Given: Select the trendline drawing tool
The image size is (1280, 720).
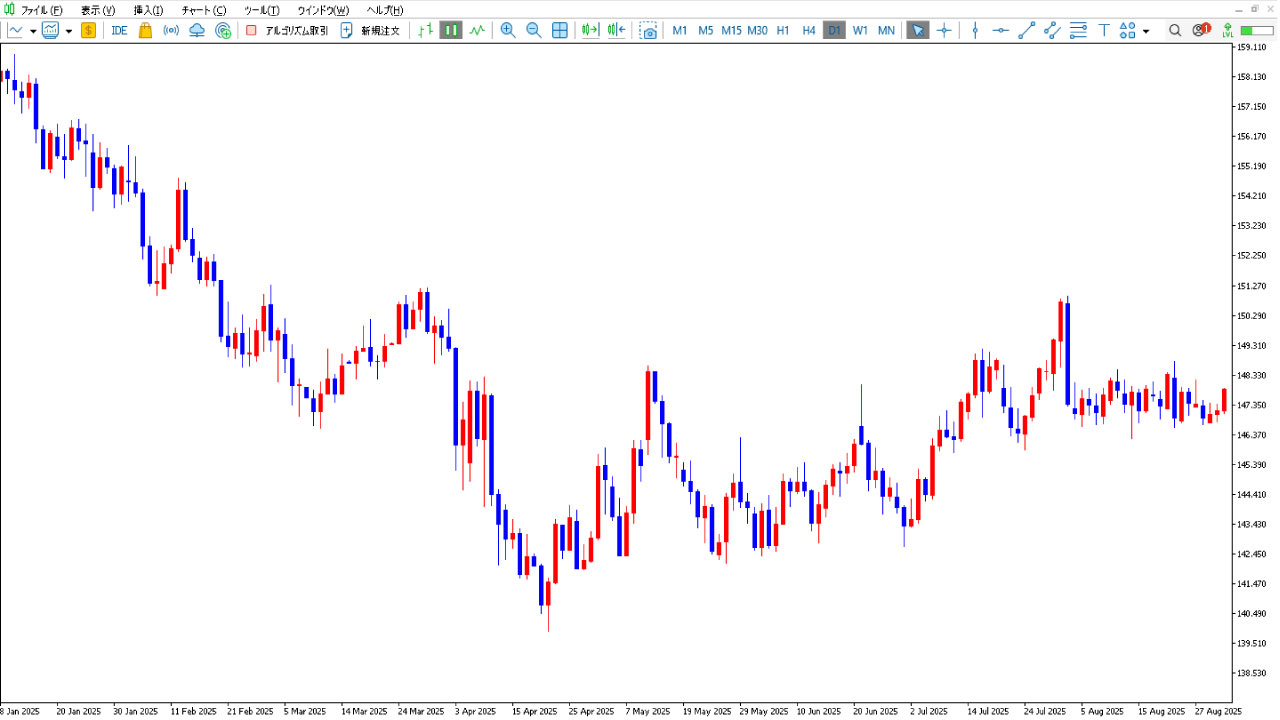Looking at the screenshot, I should 1024,30.
